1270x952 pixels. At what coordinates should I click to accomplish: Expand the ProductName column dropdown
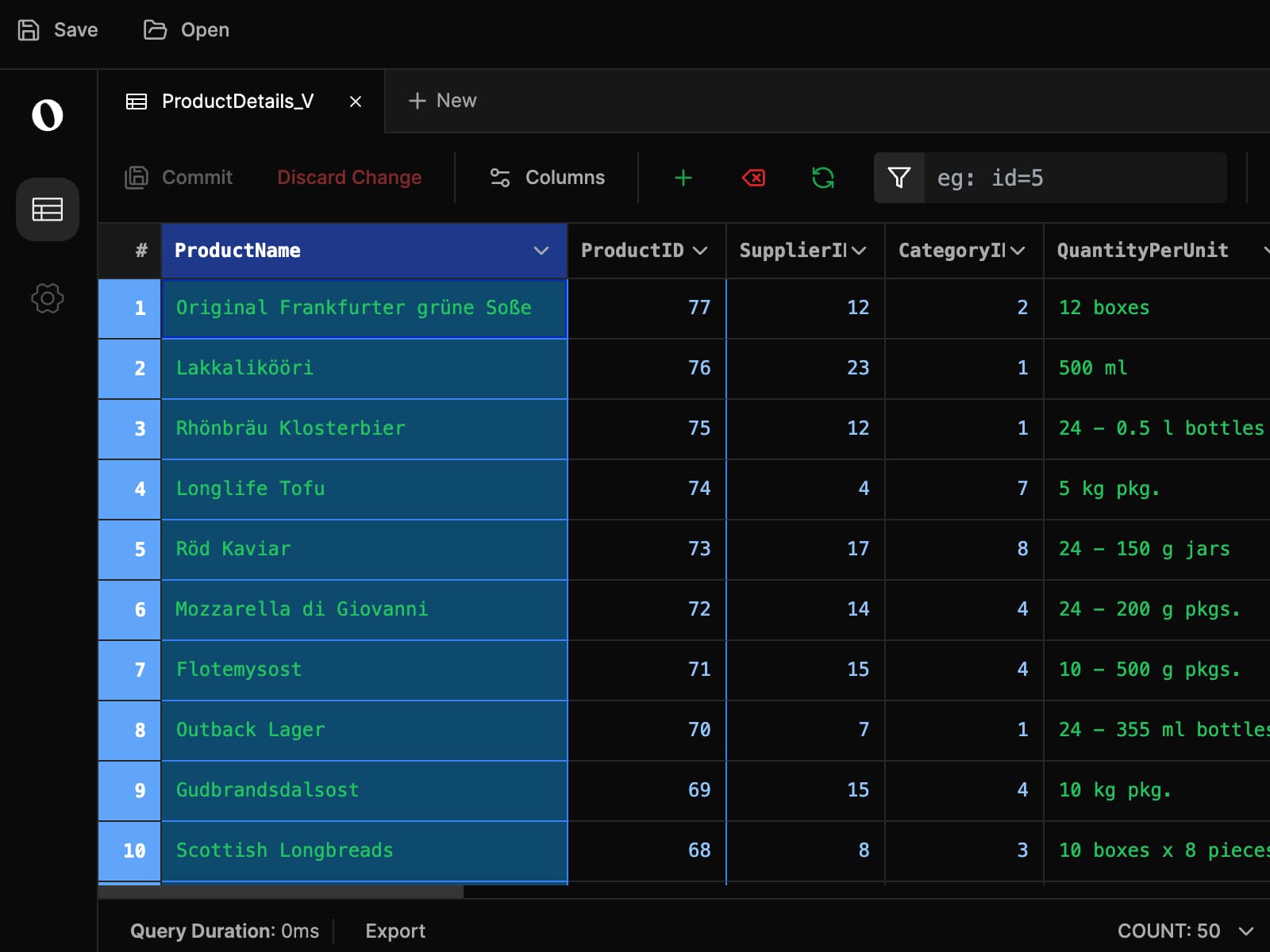(541, 251)
